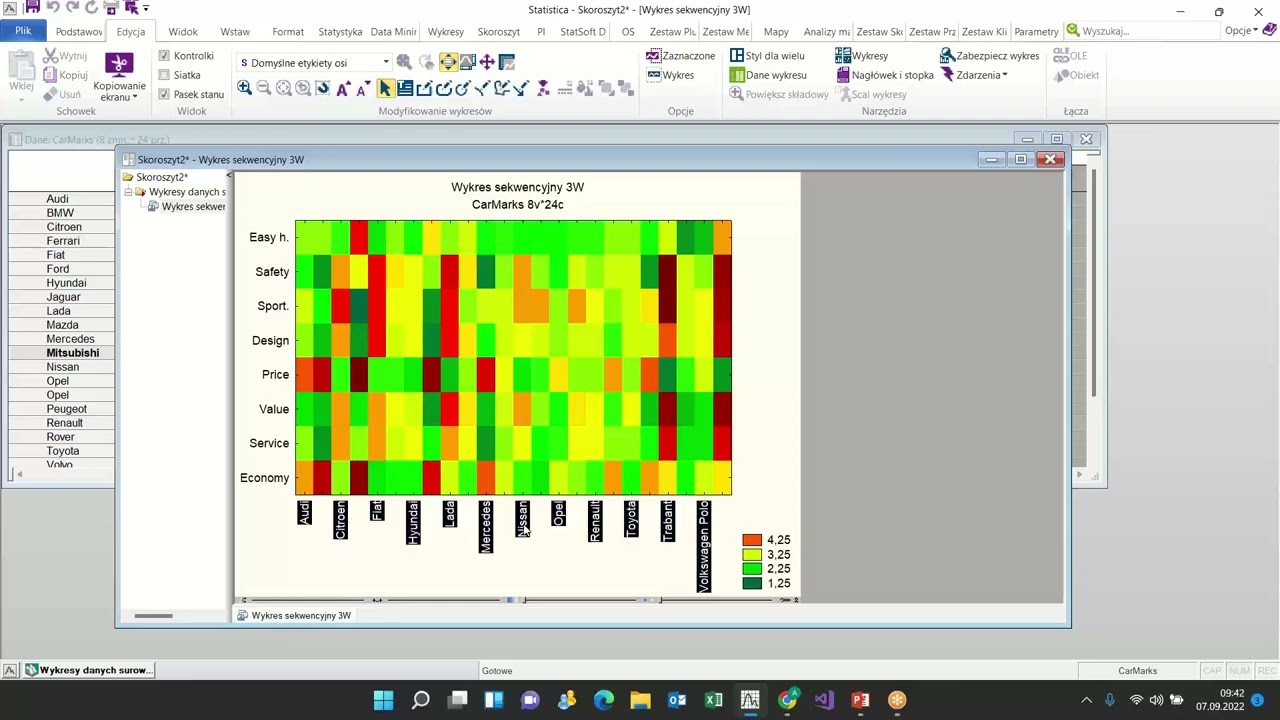Image resolution: width=1280 pixels, height=720 pixels.
Task: Open the Wklej paste button
Action: click(21, 75)
